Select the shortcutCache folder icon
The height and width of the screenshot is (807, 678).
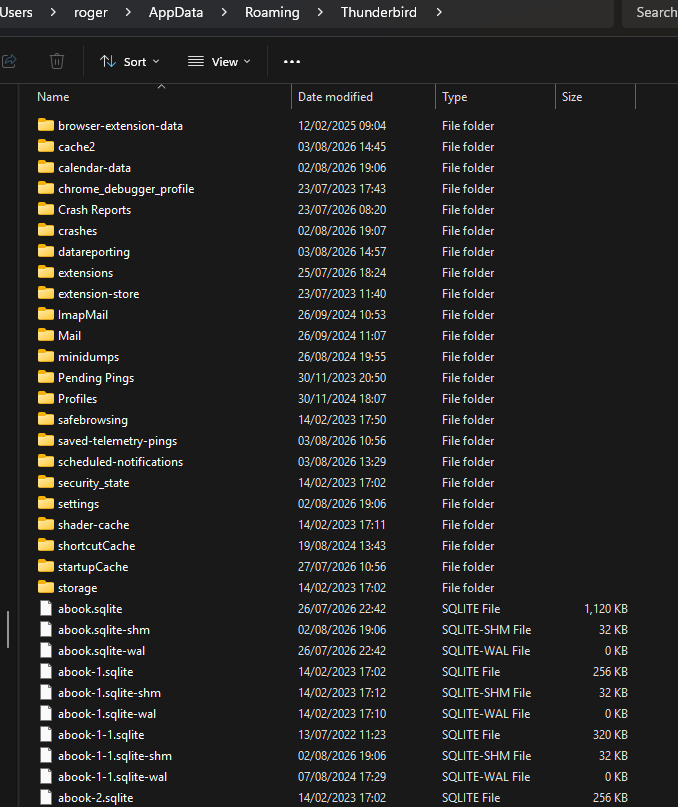(x=46, y=546)
